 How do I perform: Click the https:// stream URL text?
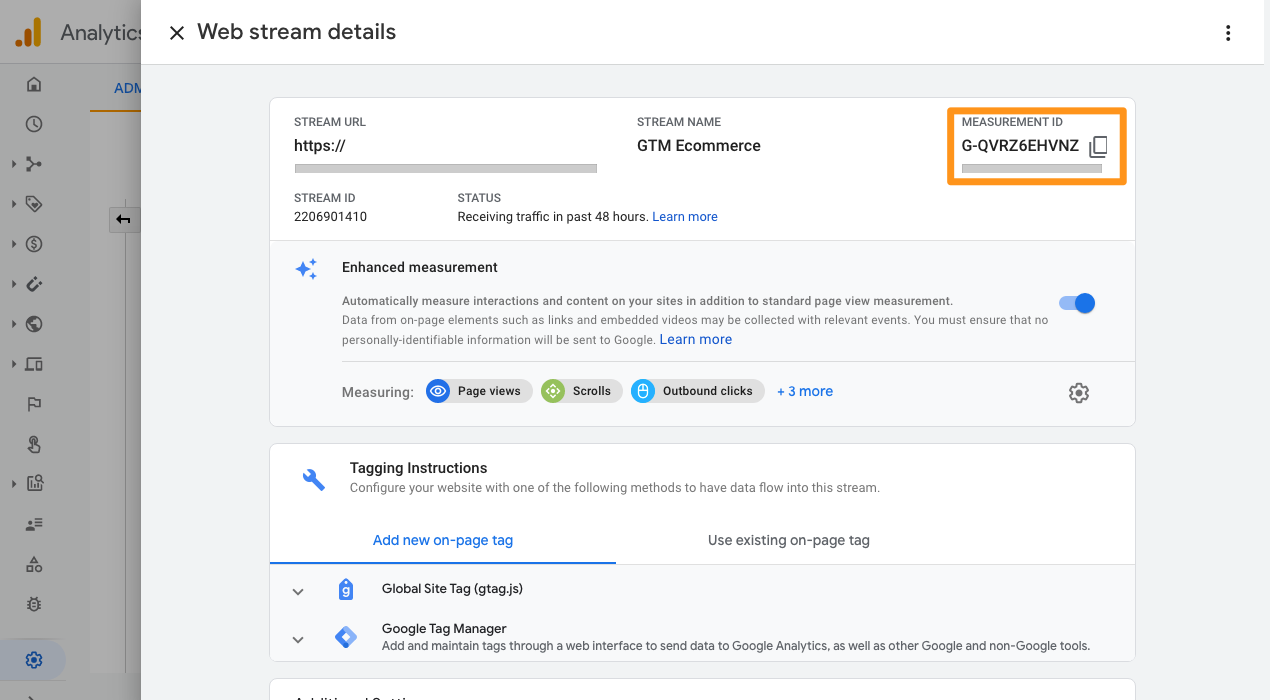point(319,146)
